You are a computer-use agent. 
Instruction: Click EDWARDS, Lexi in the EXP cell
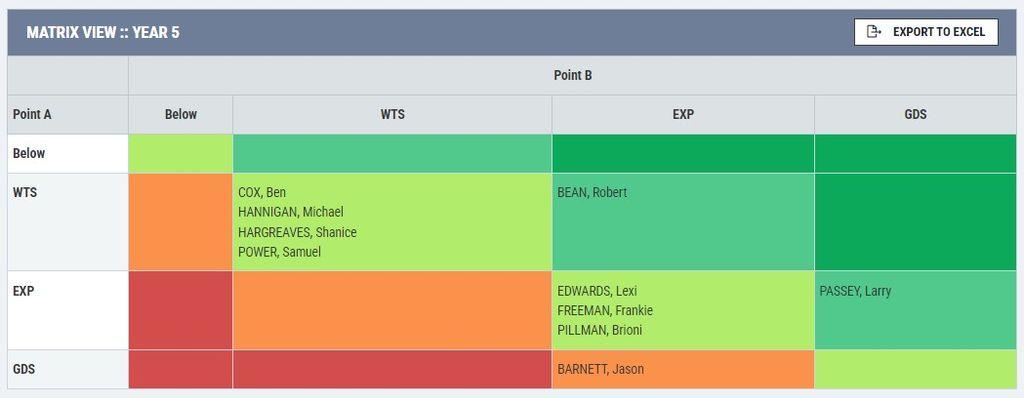point(597,291)
